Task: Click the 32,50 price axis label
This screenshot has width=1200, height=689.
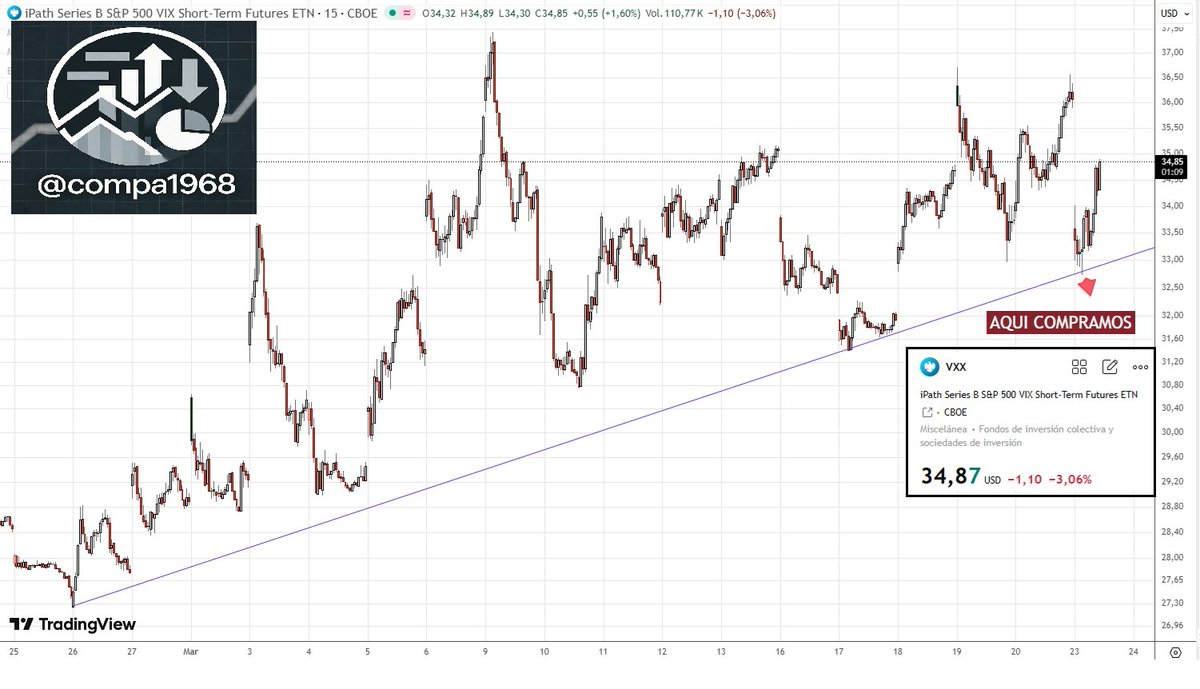Action: 1171,287
